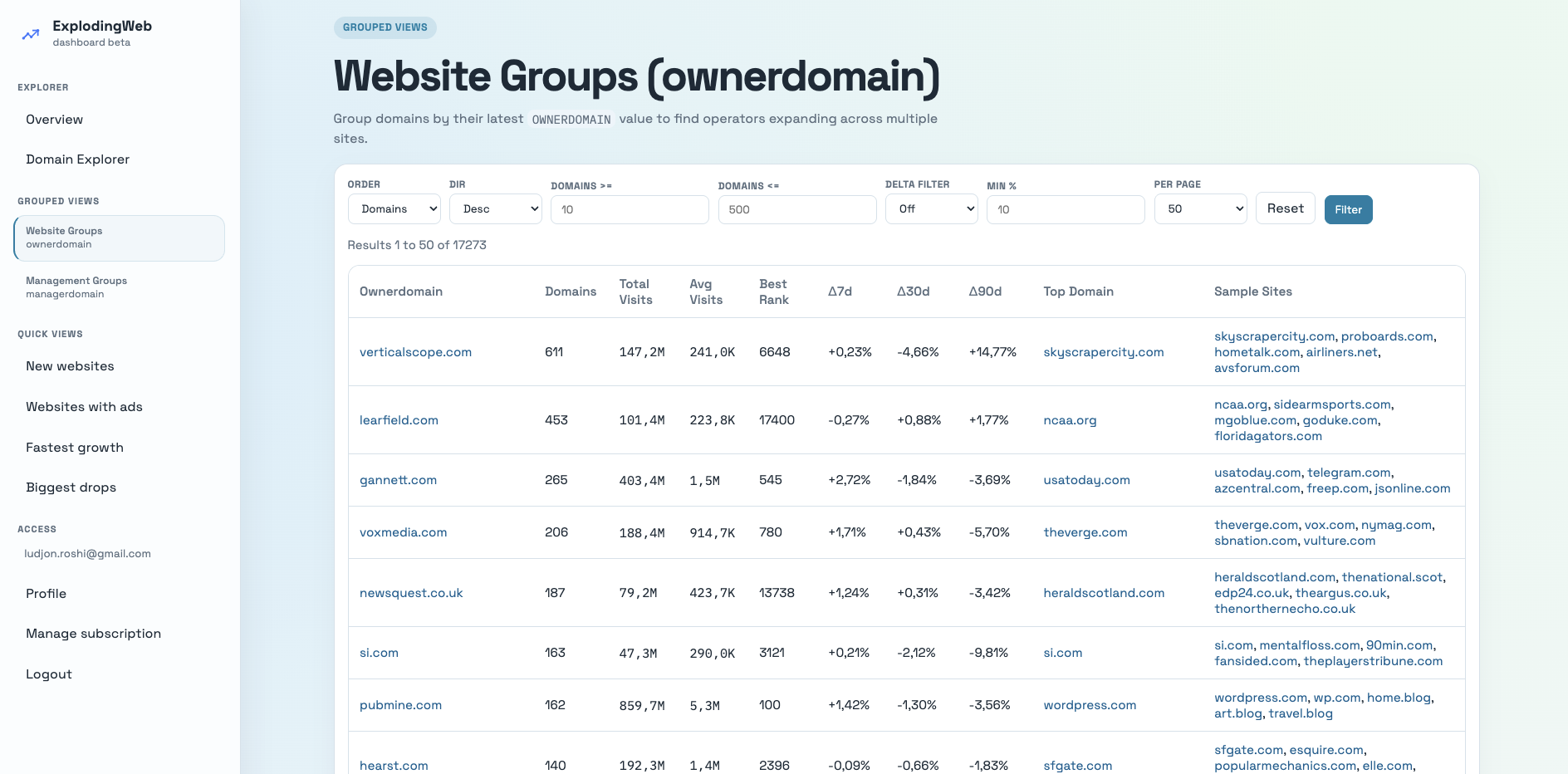Open the gannett.com ownerdomain link
Screen dimensions: 1568x774
coord(398,480)
